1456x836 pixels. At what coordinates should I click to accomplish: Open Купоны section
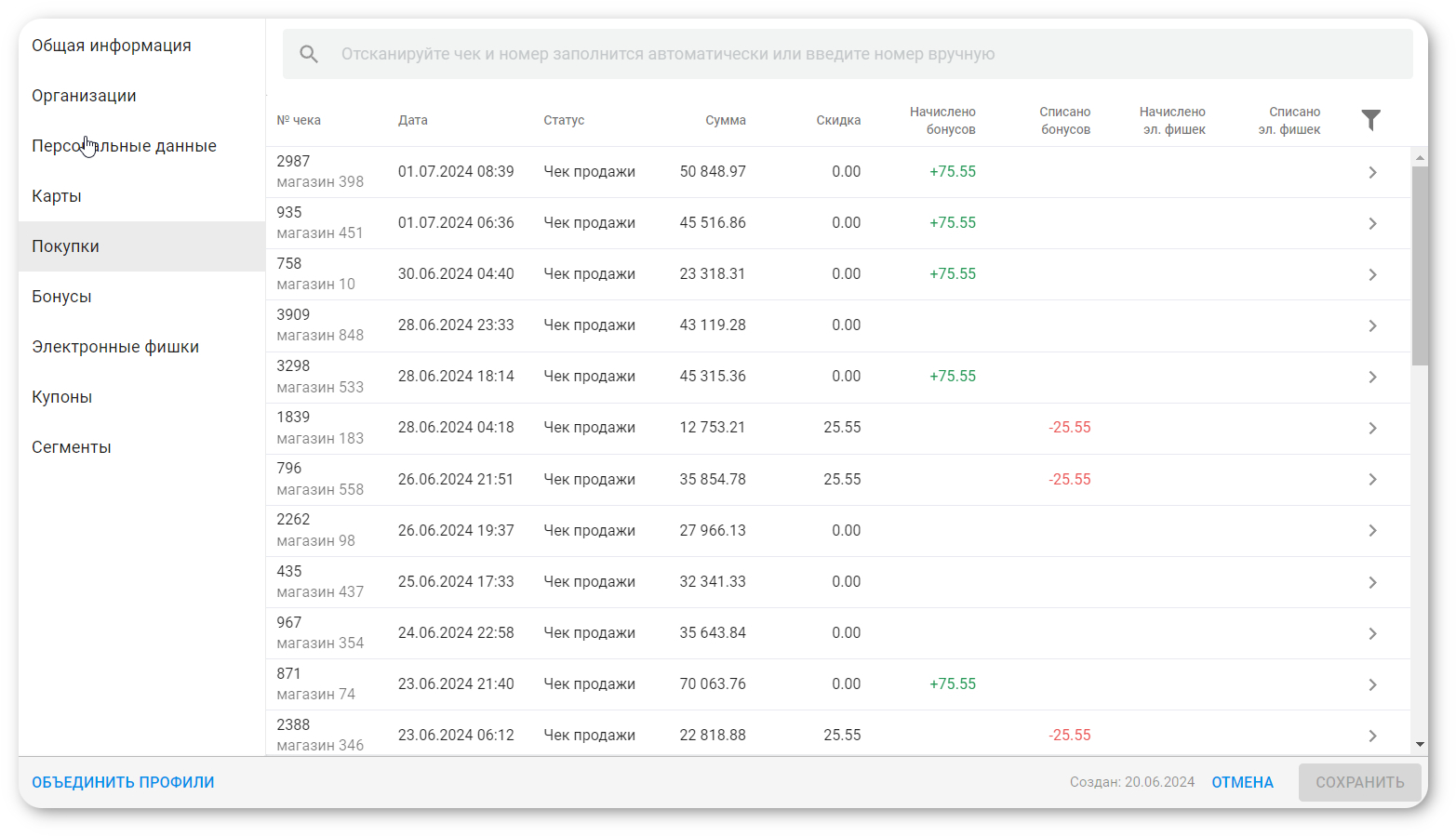[x=141, y=397]
